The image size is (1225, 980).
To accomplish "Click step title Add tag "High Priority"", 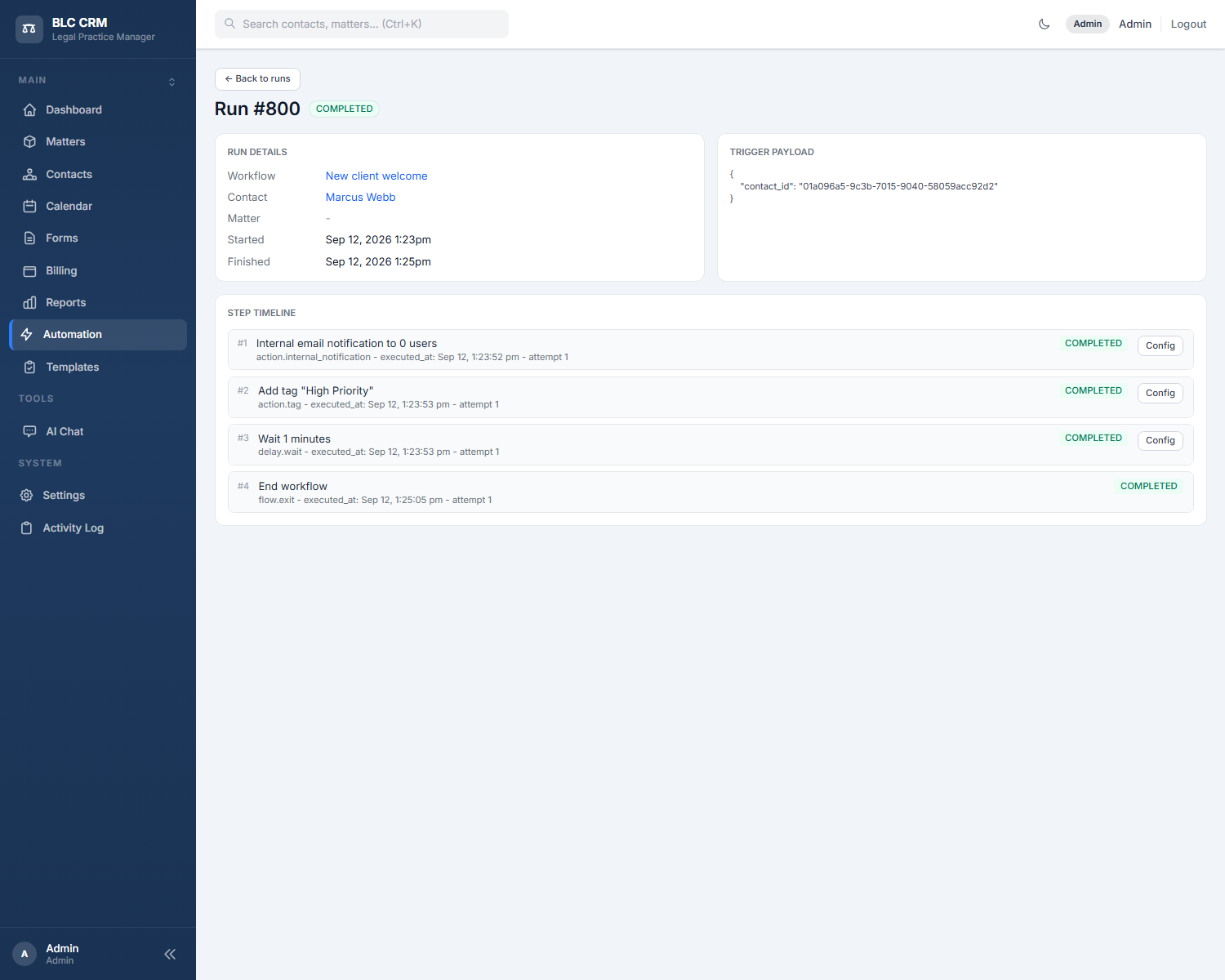I will click(x=315, y=390).
